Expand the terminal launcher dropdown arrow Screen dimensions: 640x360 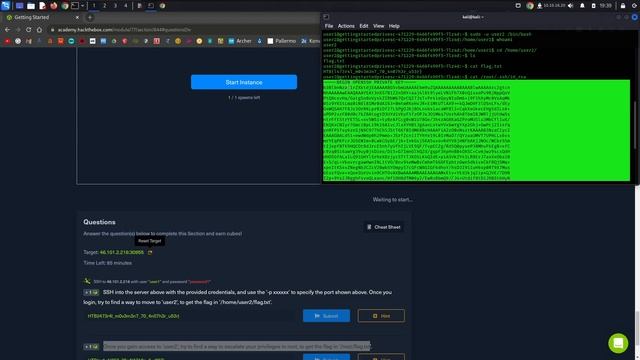[x=82, y=6]
